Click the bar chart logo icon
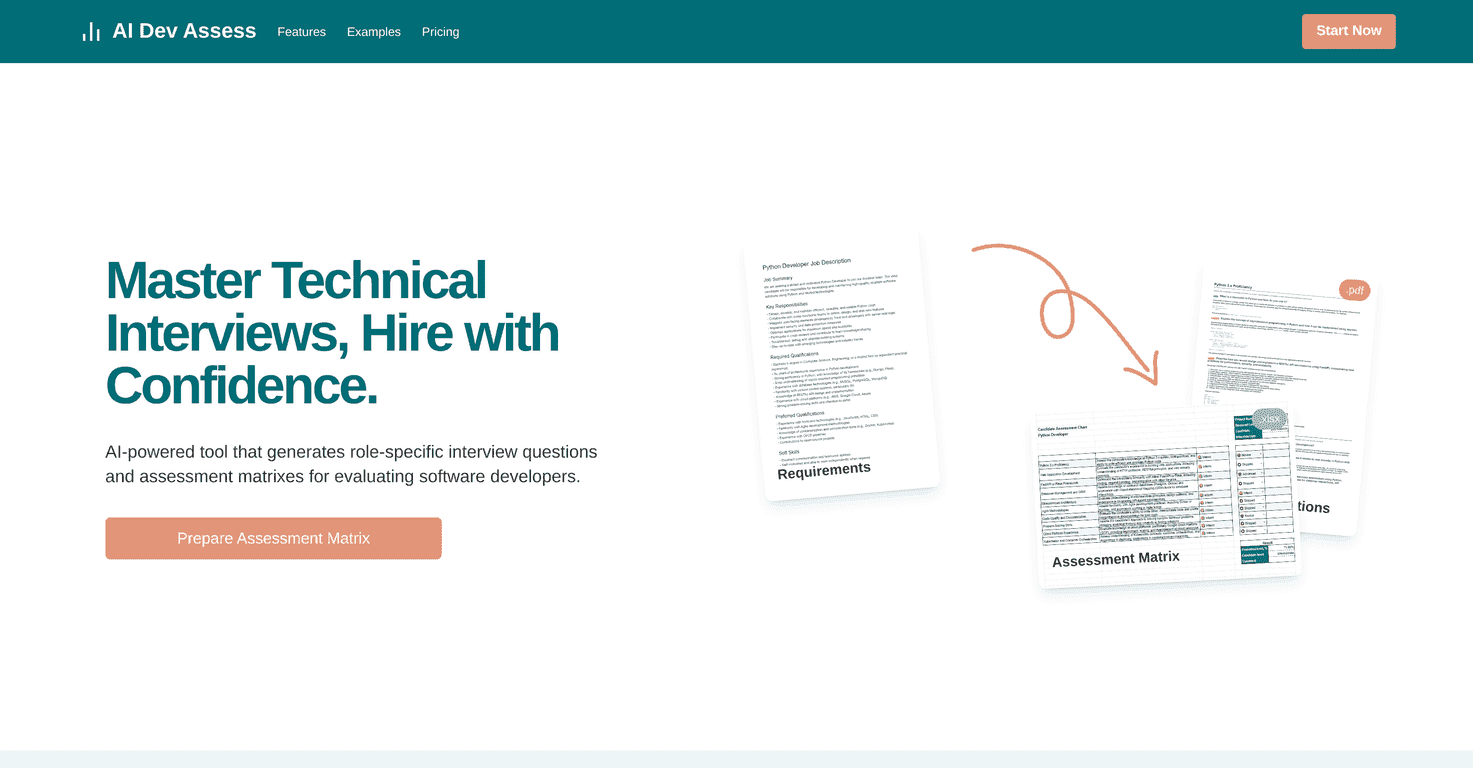This screenshot has width=1473, height=768. coord(91,31)
